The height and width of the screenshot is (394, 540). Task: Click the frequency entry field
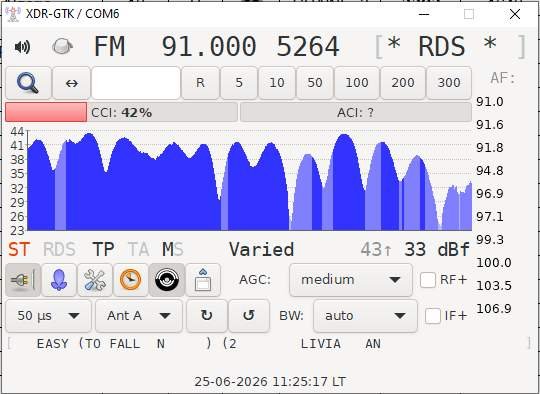(x=136, y=83)
